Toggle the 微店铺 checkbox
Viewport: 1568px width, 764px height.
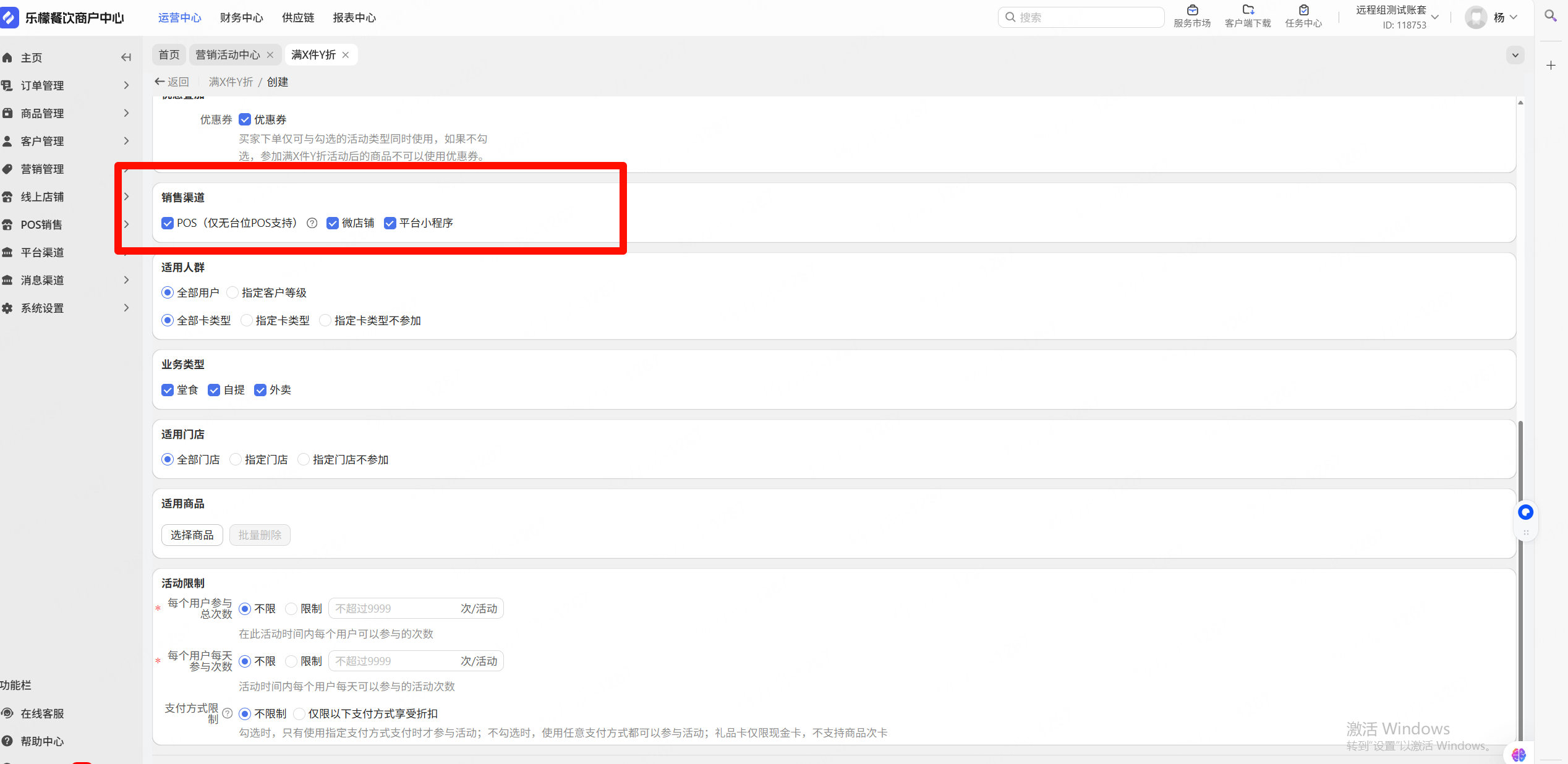point(333,223)
